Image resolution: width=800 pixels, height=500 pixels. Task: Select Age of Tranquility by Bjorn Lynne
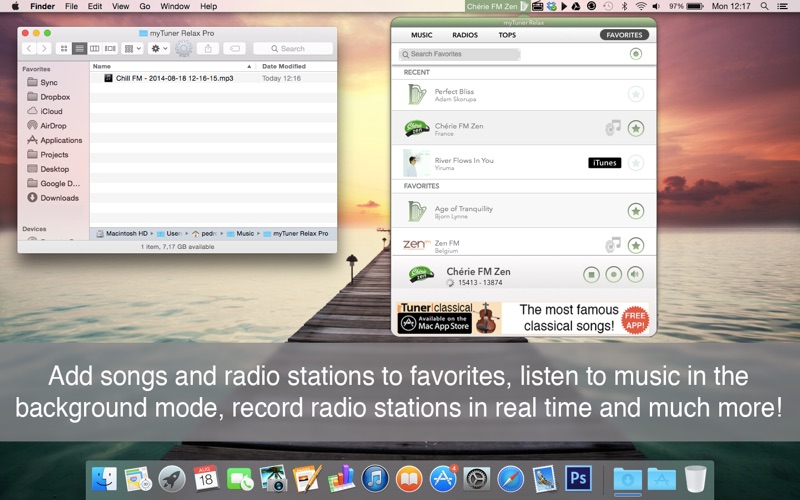[x=523, y=211]
